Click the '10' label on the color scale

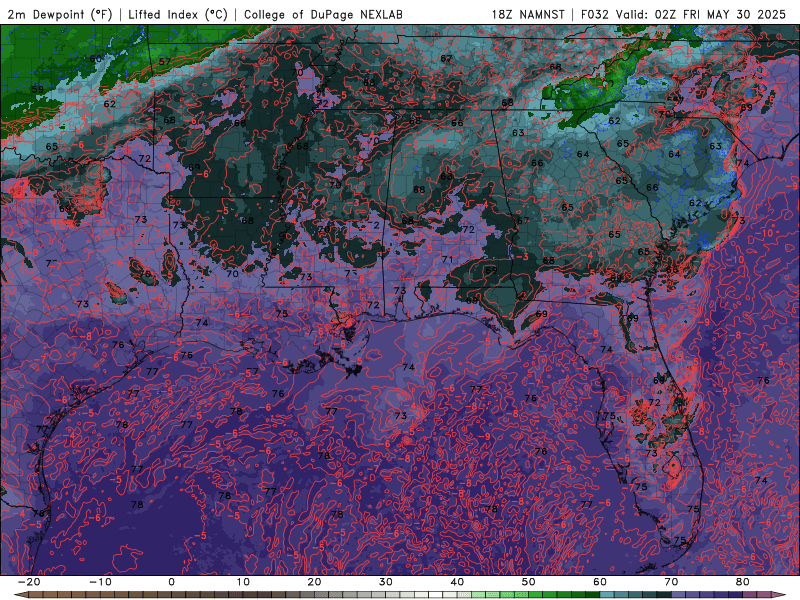[243, 582]
